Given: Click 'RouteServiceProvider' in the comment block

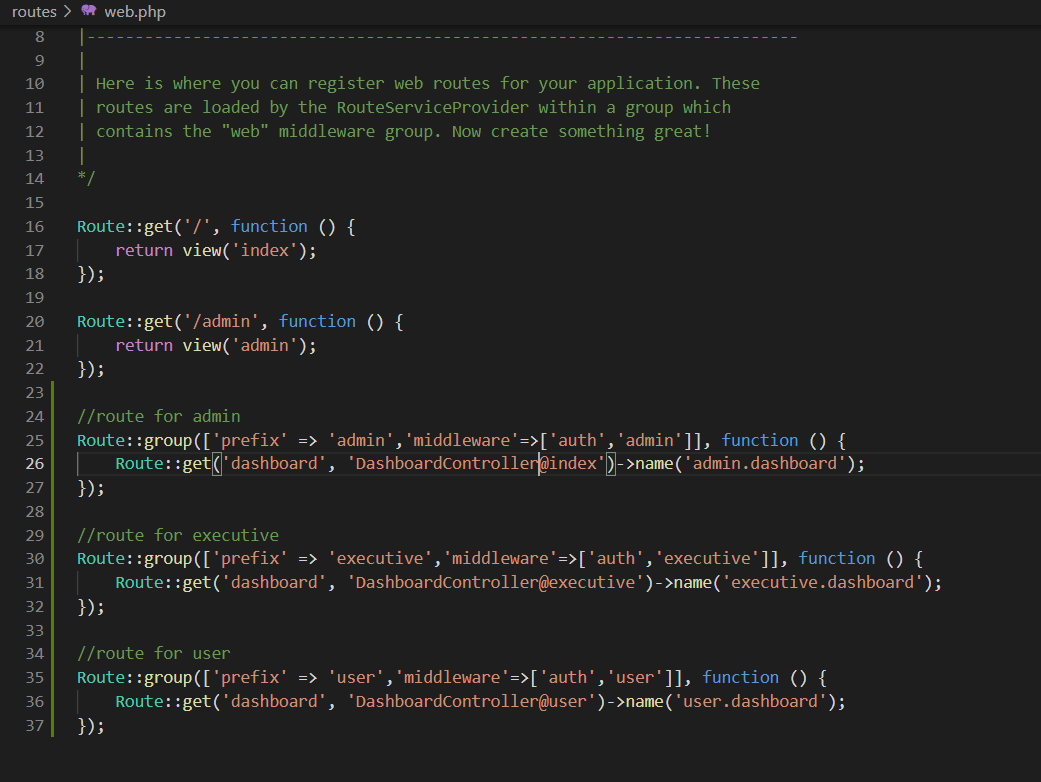Looking at the screenshot, I should click(x=433, y=108).
